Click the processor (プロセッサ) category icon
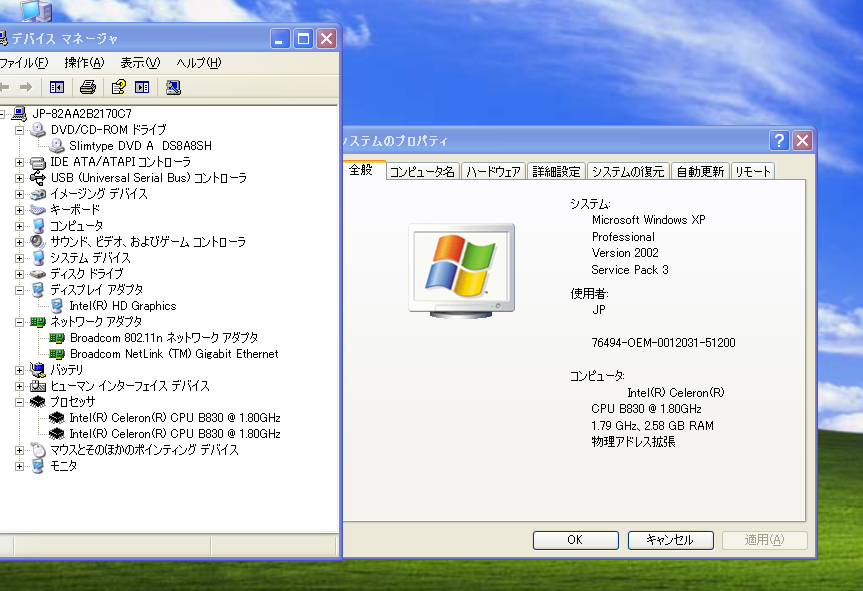This screenshot has width=863, height=591. point(37,402)
